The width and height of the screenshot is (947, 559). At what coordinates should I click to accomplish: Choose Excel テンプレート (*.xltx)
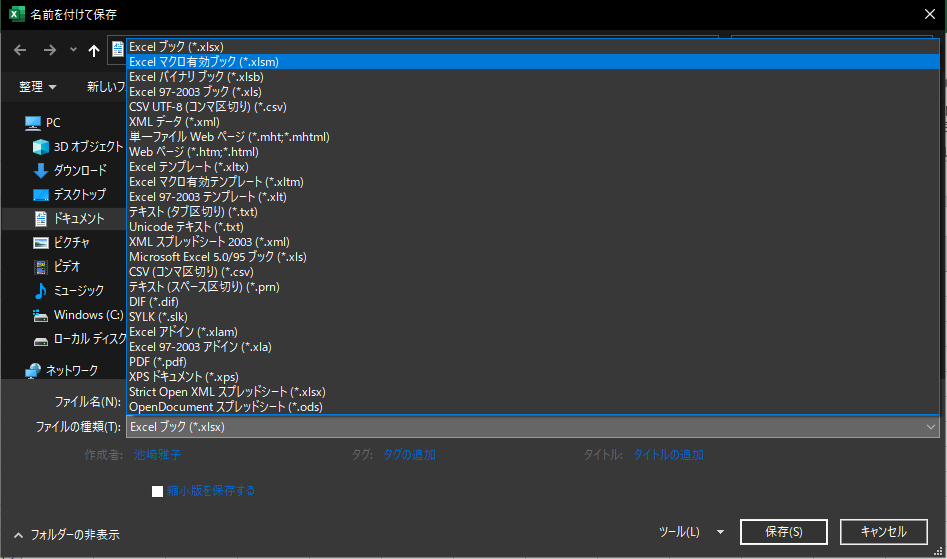pyautogui.click(x=533, y=167)
